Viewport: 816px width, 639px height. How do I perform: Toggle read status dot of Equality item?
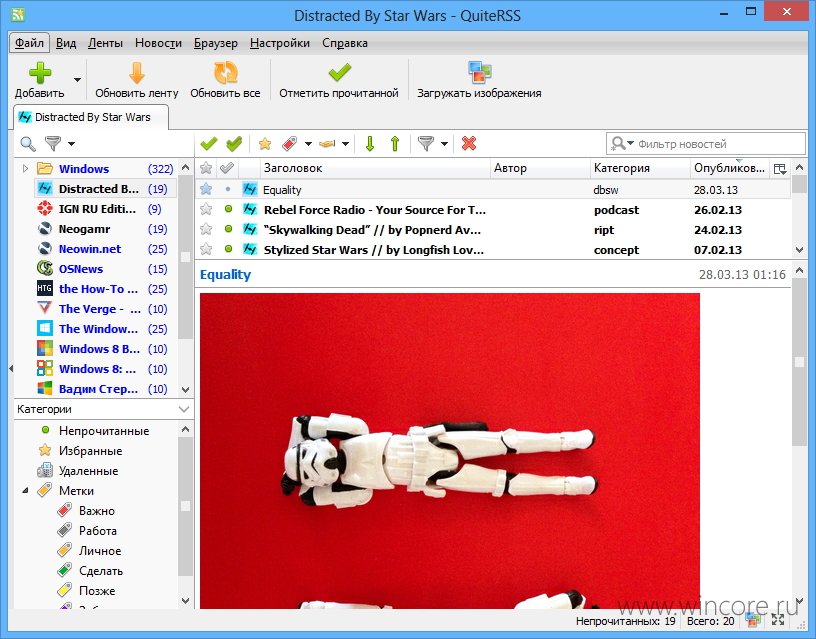pyautogui.click(x=228, y=189)
